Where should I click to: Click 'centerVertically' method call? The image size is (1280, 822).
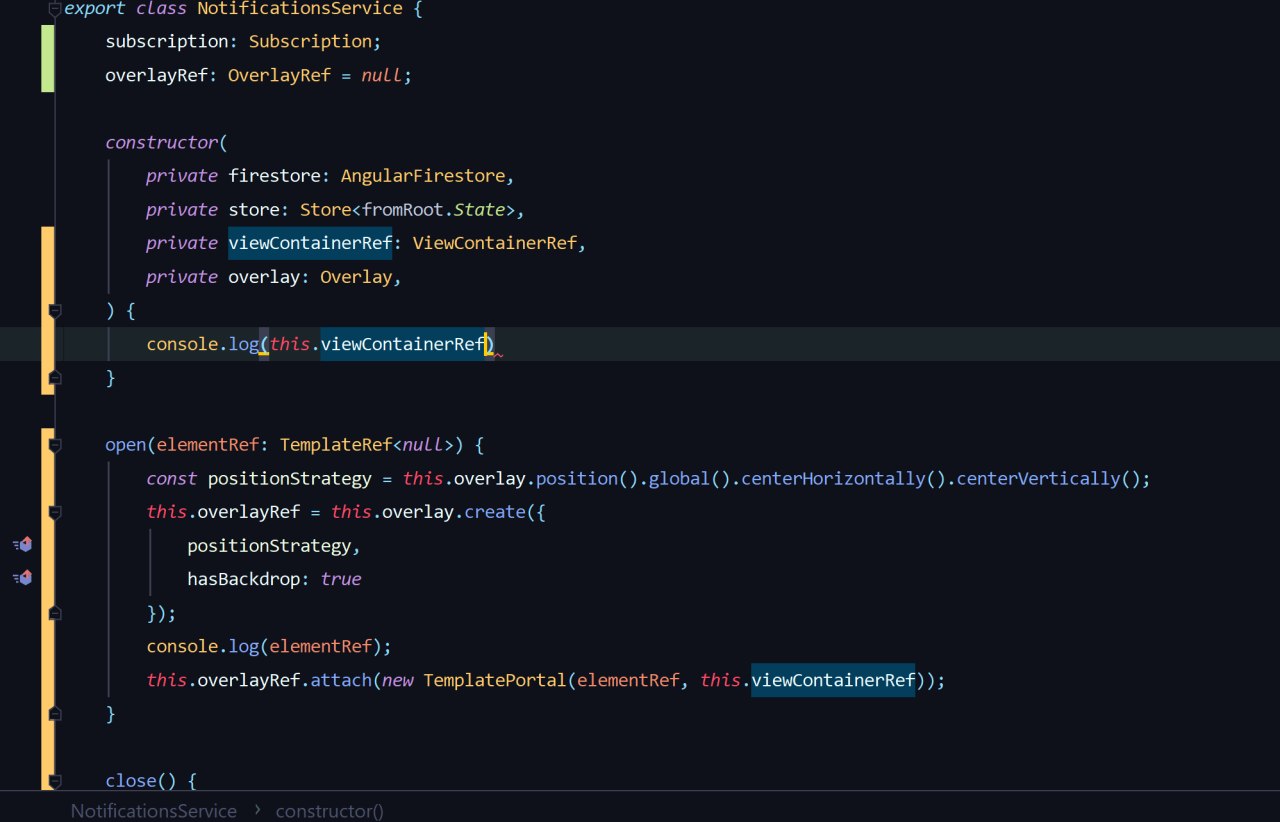1038,478
